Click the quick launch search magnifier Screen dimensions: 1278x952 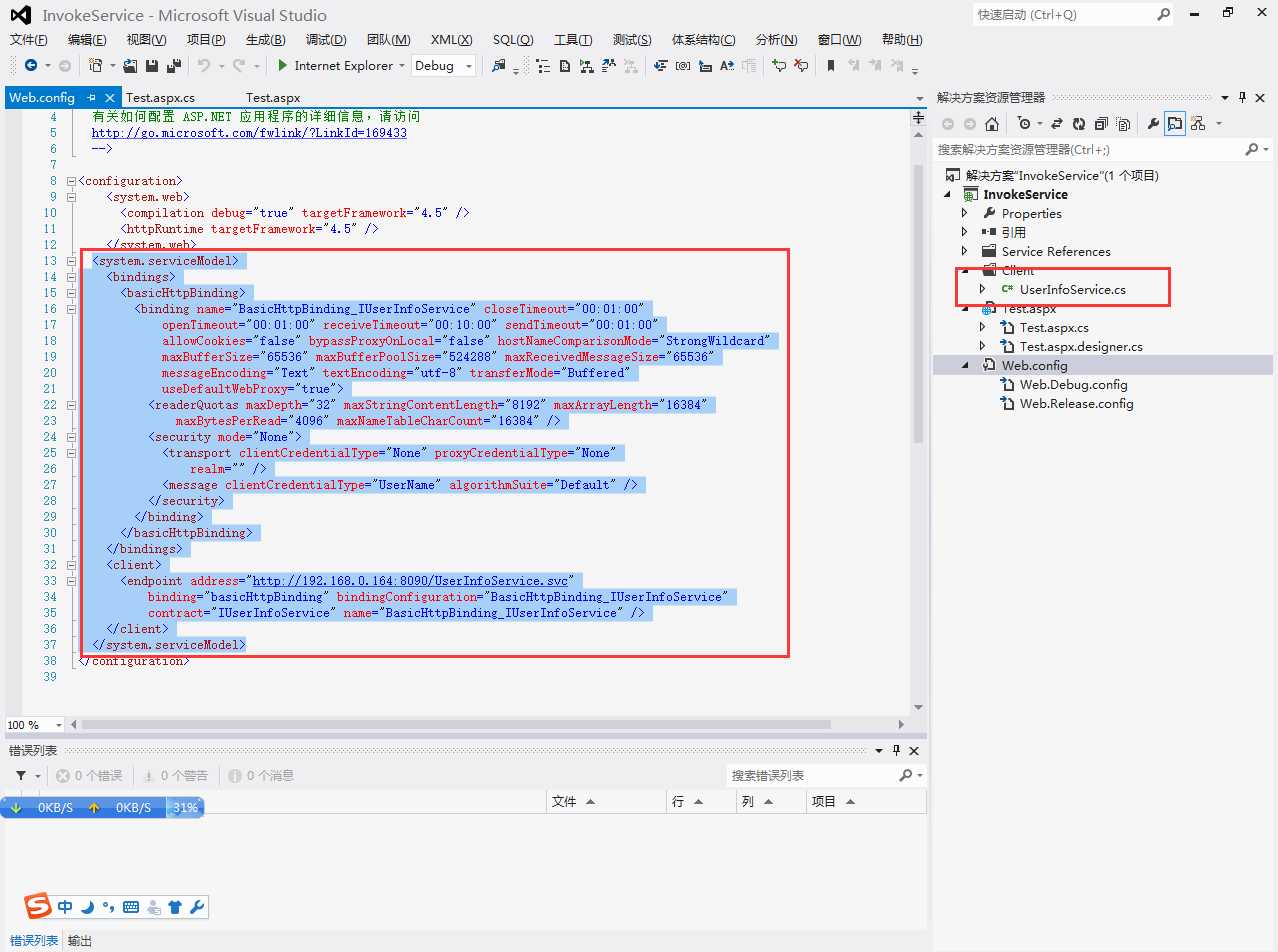click(x=1163, y=15)
